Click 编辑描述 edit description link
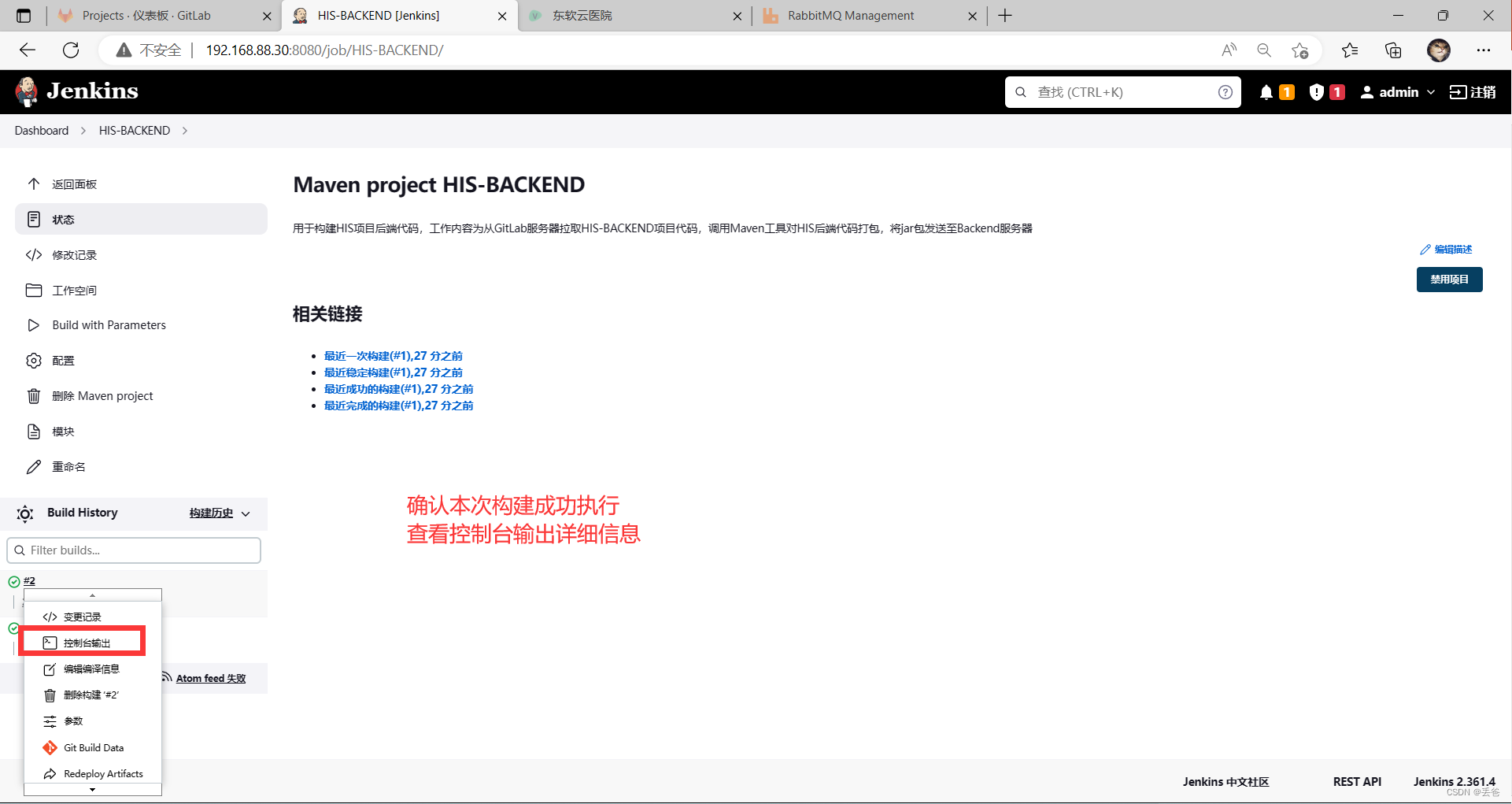 (x=1446, y=250)
